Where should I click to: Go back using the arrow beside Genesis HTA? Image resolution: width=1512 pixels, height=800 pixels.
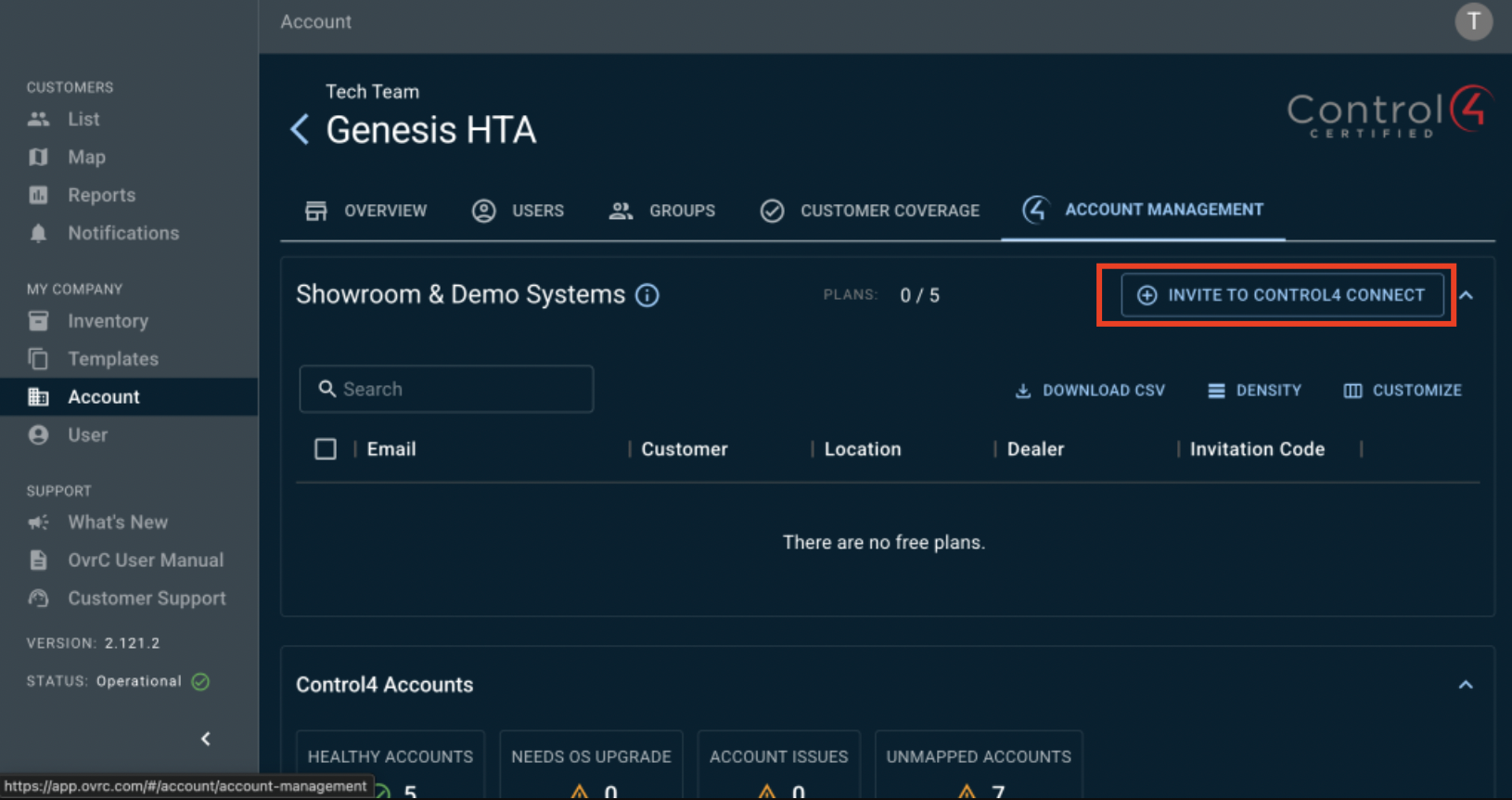pyautogui.click(x=300, y=129)
